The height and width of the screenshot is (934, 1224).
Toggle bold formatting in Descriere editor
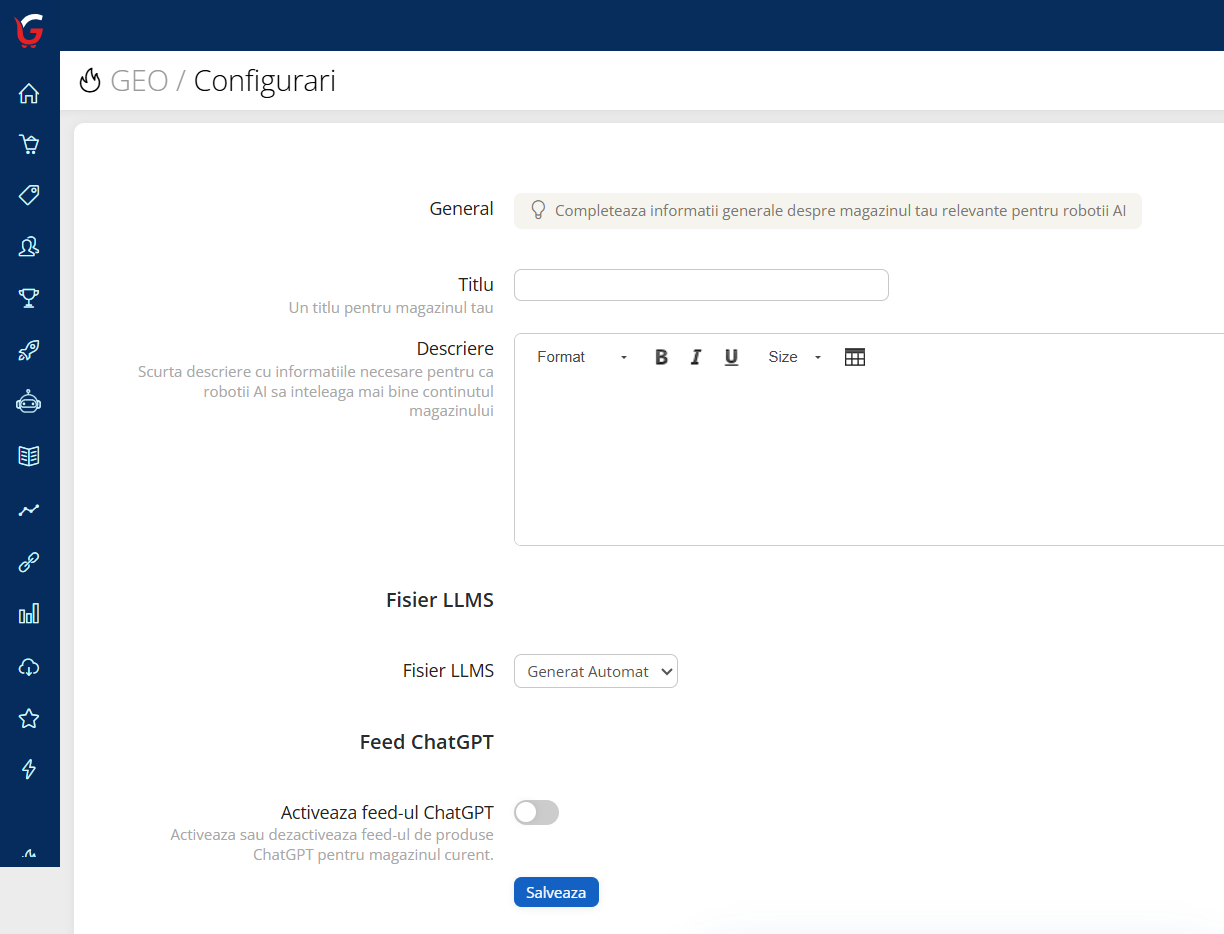click(661, 357)
